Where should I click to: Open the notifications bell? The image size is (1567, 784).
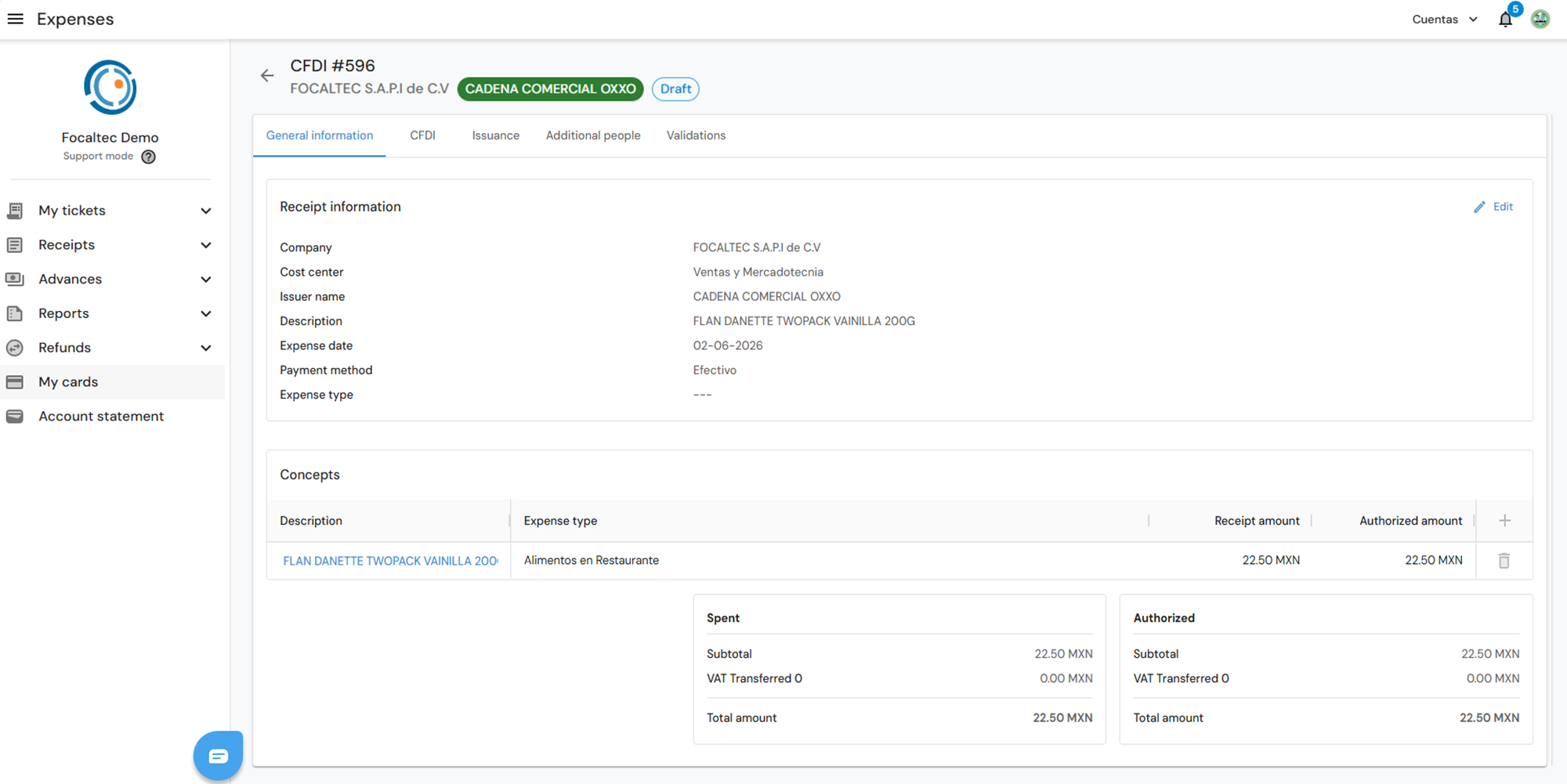tap(1505, 19)
